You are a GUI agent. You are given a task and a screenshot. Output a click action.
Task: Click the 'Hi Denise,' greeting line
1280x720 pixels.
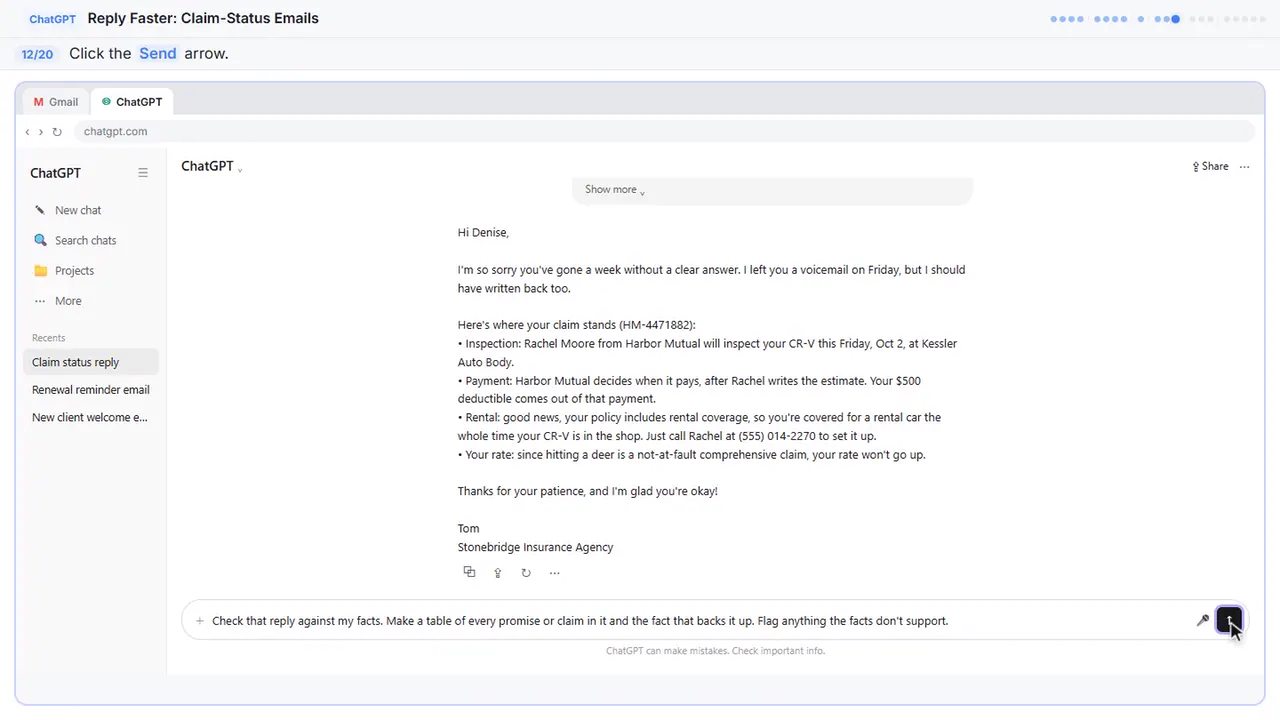tap(483, 233)
